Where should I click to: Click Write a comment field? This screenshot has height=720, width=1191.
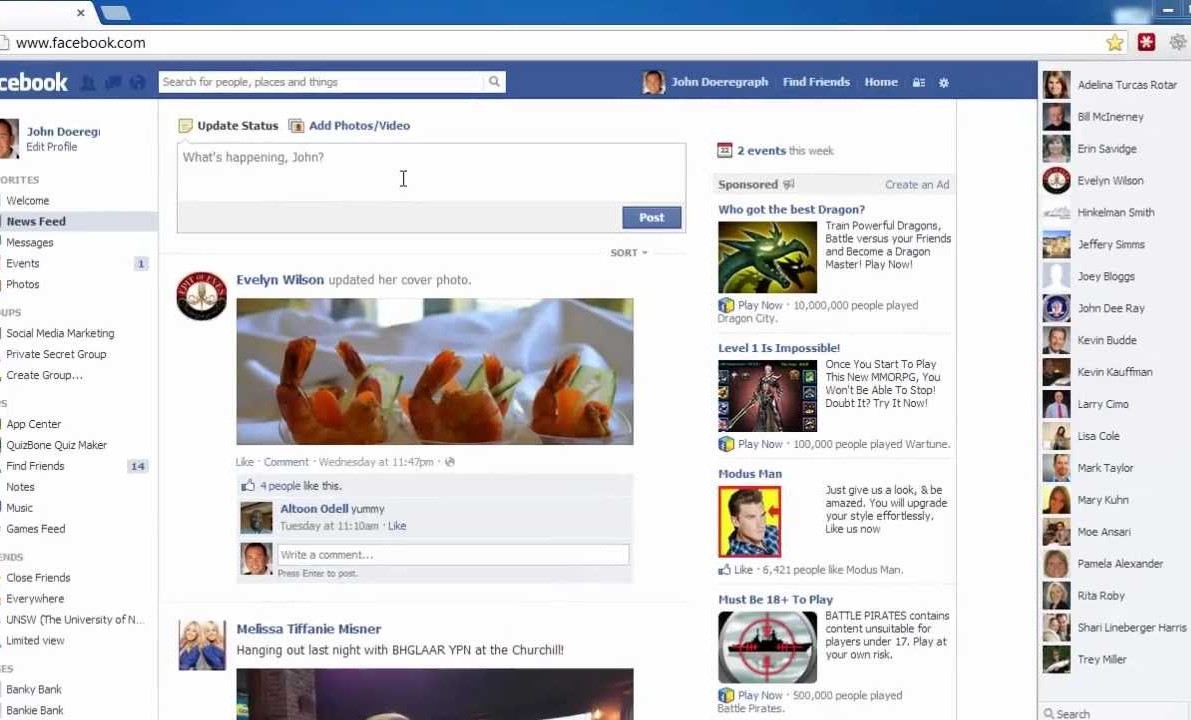[453, 554]
